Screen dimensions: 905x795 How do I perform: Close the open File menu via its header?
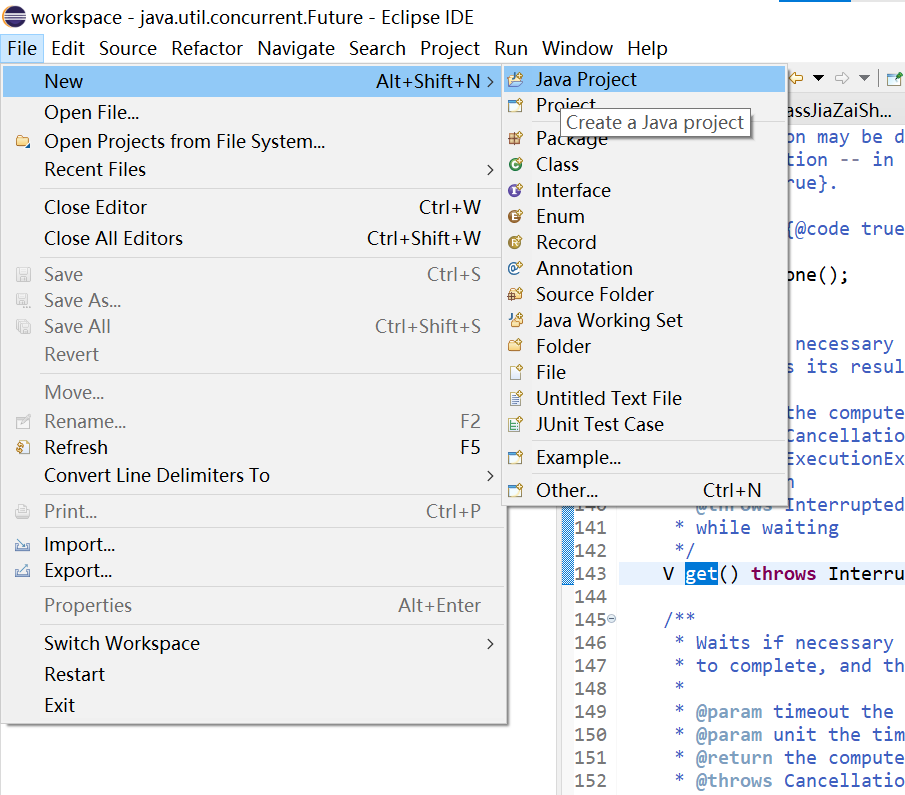coord(22,48)
